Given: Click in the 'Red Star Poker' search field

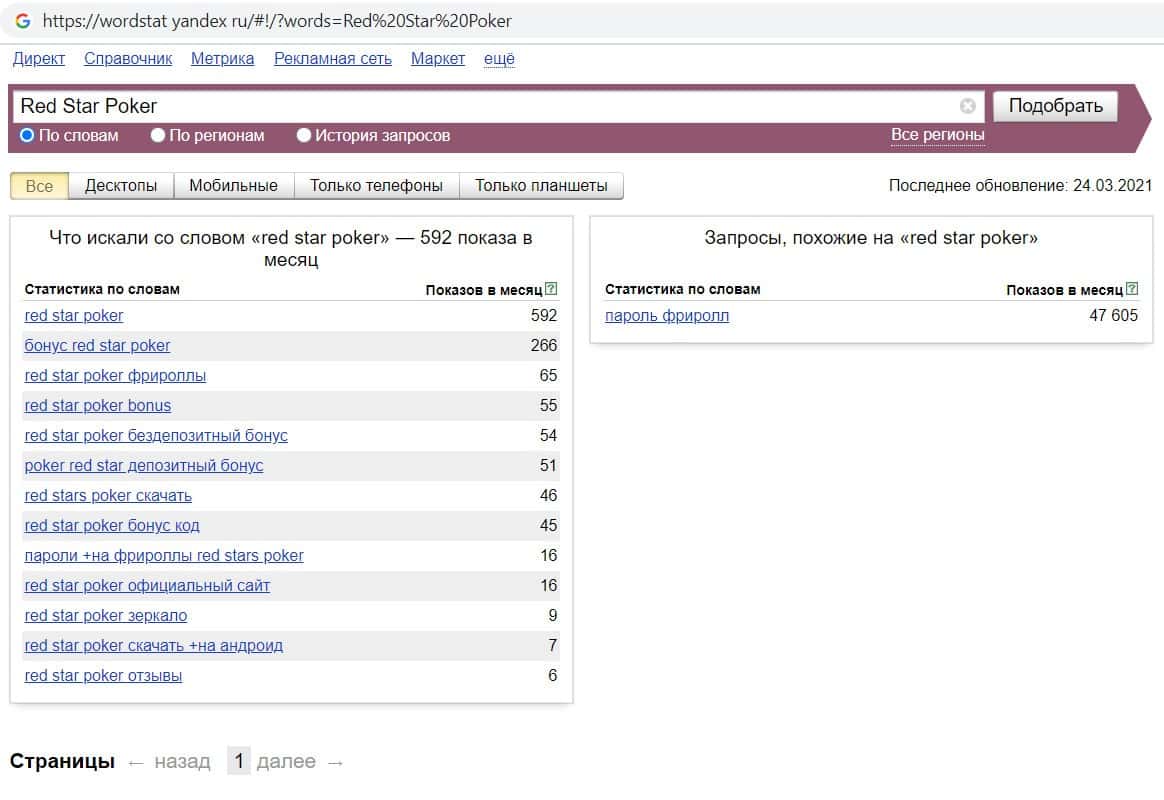Looking at the screenshot, I should coord(480,106).
